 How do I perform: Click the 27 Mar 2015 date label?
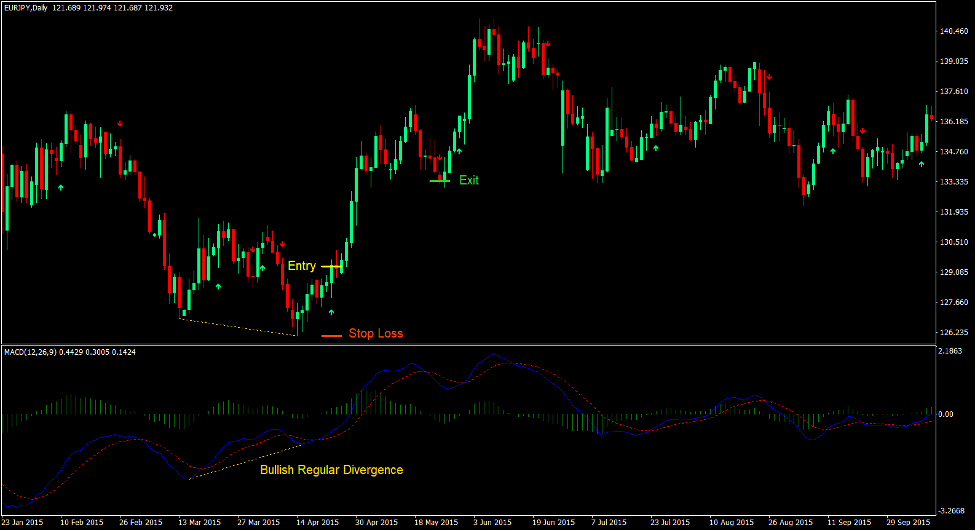point(259,522)
